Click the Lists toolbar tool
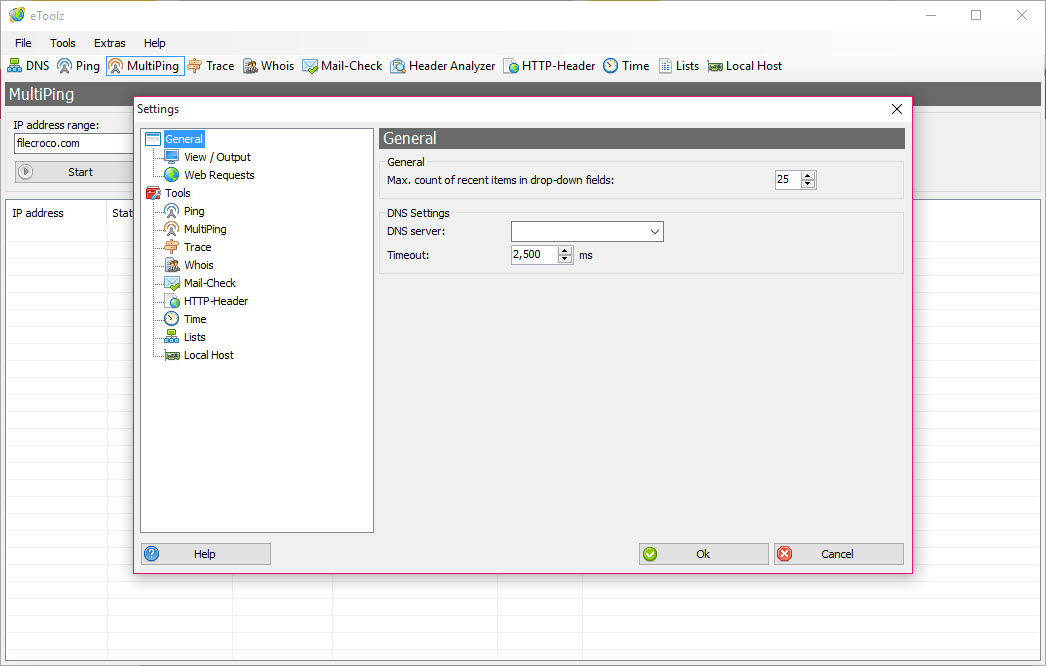Screen dimensions: 1046x666 [678, 66]
